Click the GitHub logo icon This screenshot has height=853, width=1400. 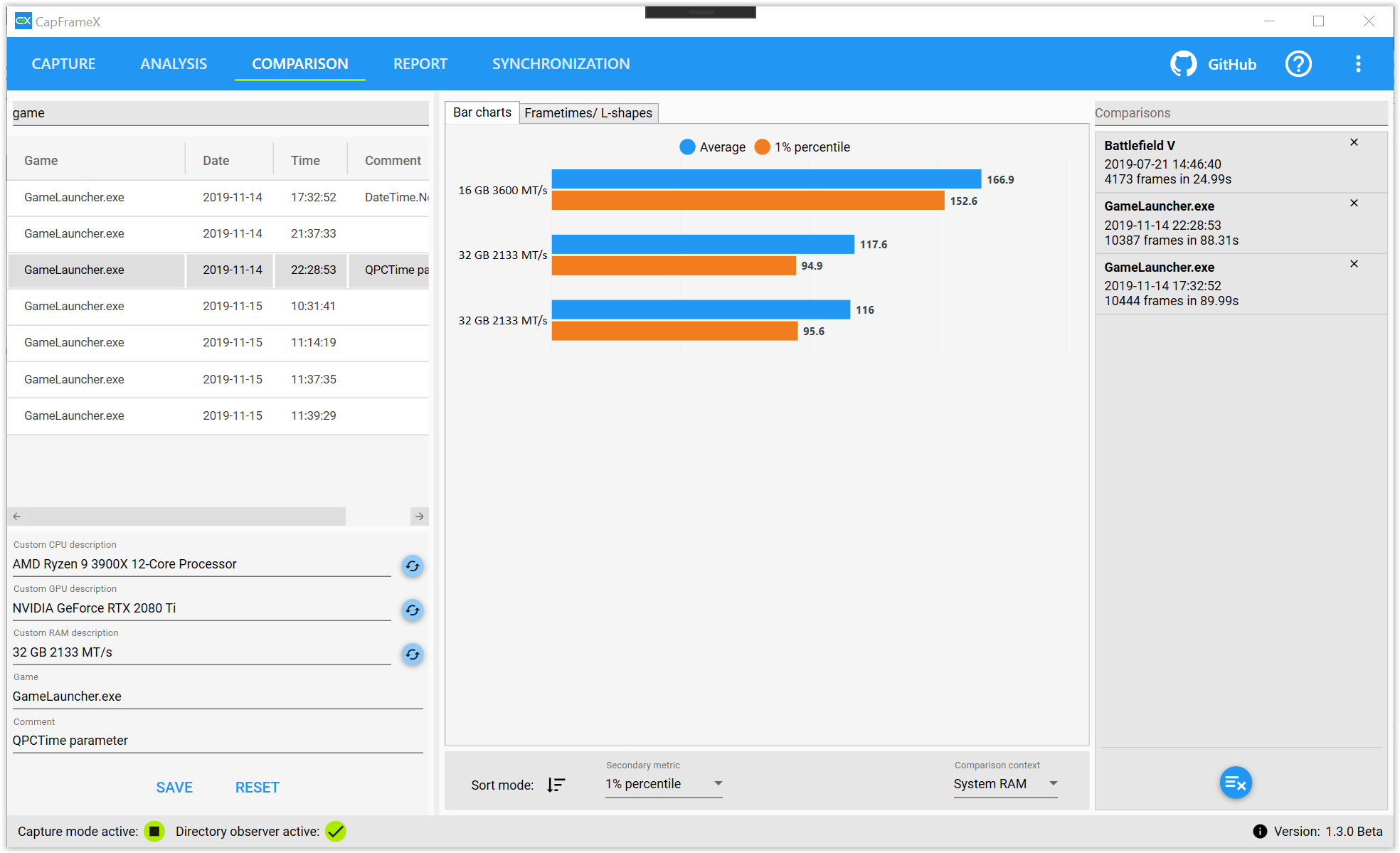1184,64
